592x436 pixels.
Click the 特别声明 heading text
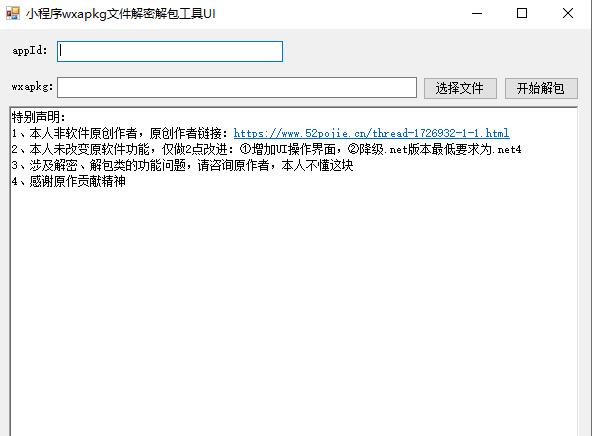coord(39,117)
